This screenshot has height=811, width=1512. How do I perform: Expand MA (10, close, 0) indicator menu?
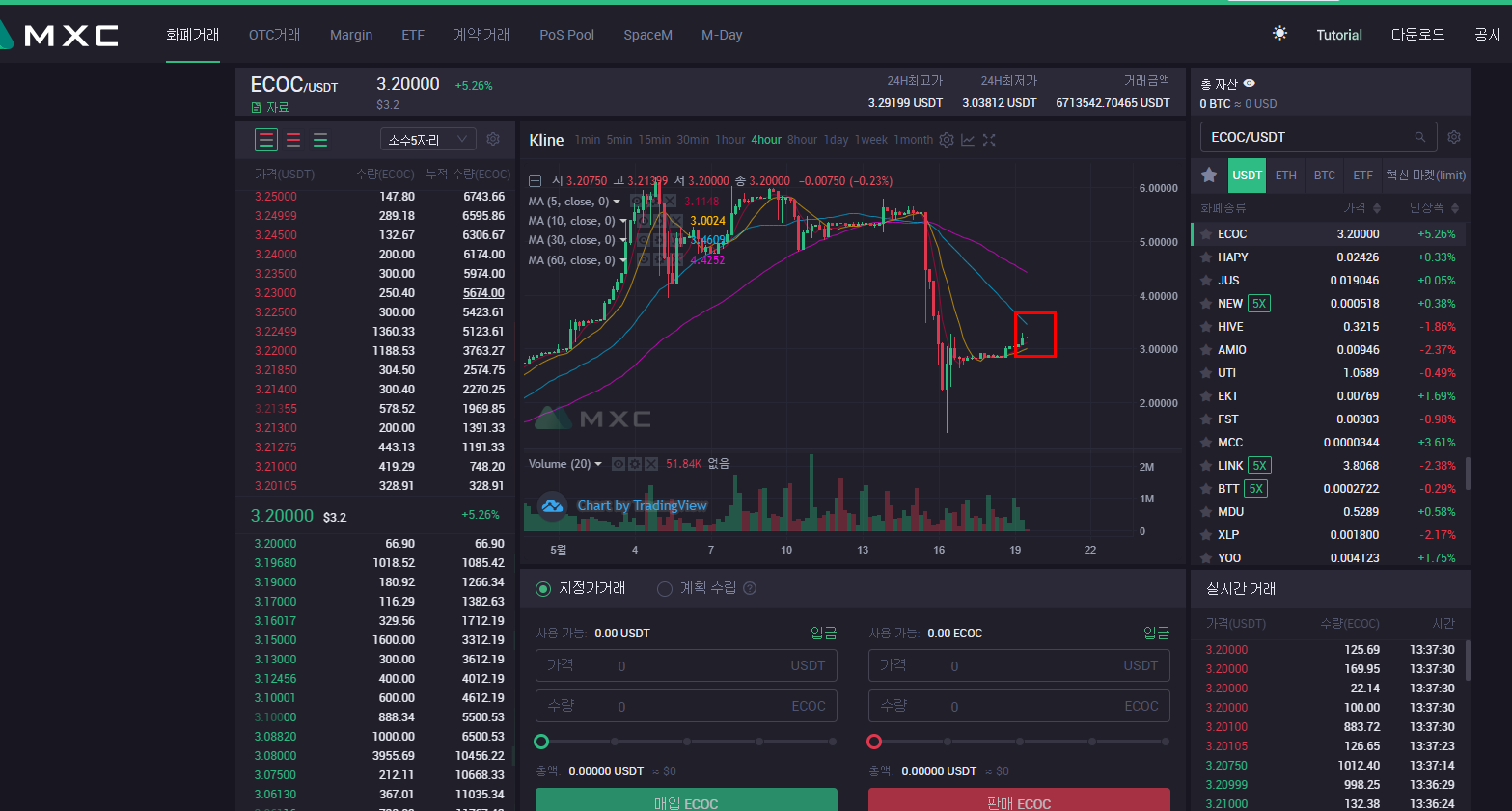point(622,221)
